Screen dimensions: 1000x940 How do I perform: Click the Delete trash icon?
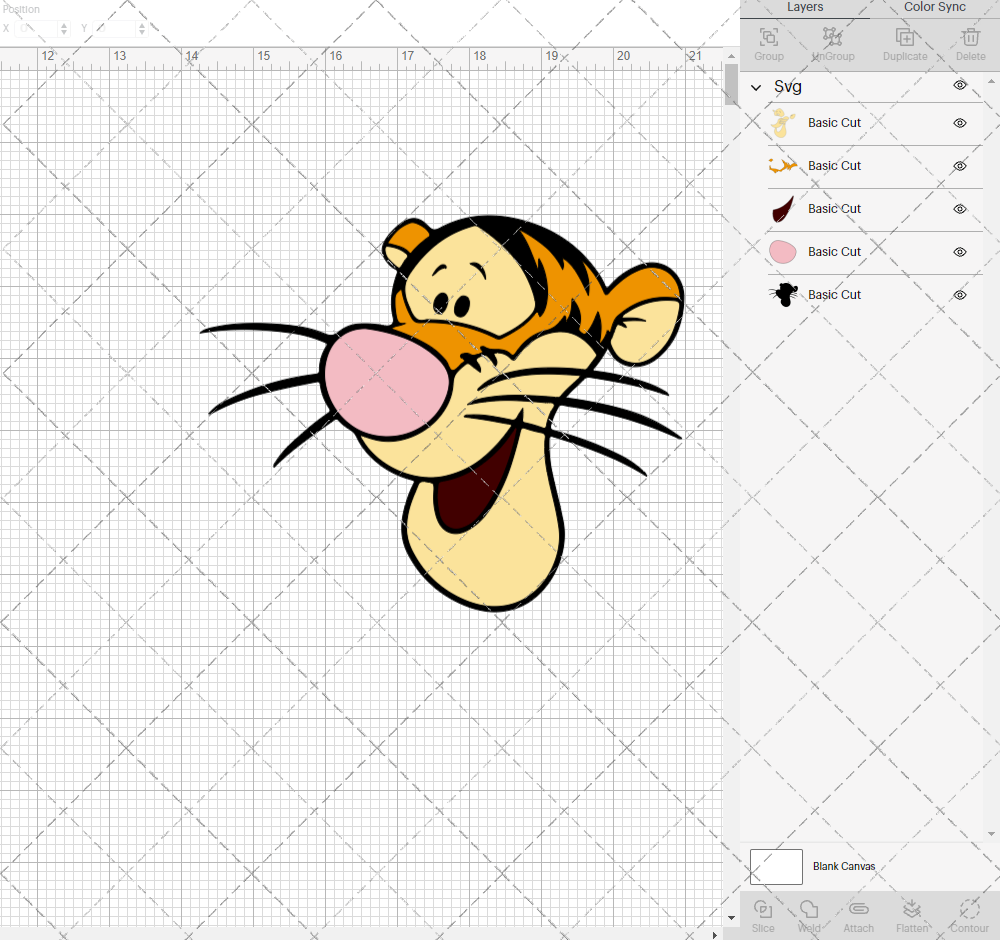click(970, 37)
